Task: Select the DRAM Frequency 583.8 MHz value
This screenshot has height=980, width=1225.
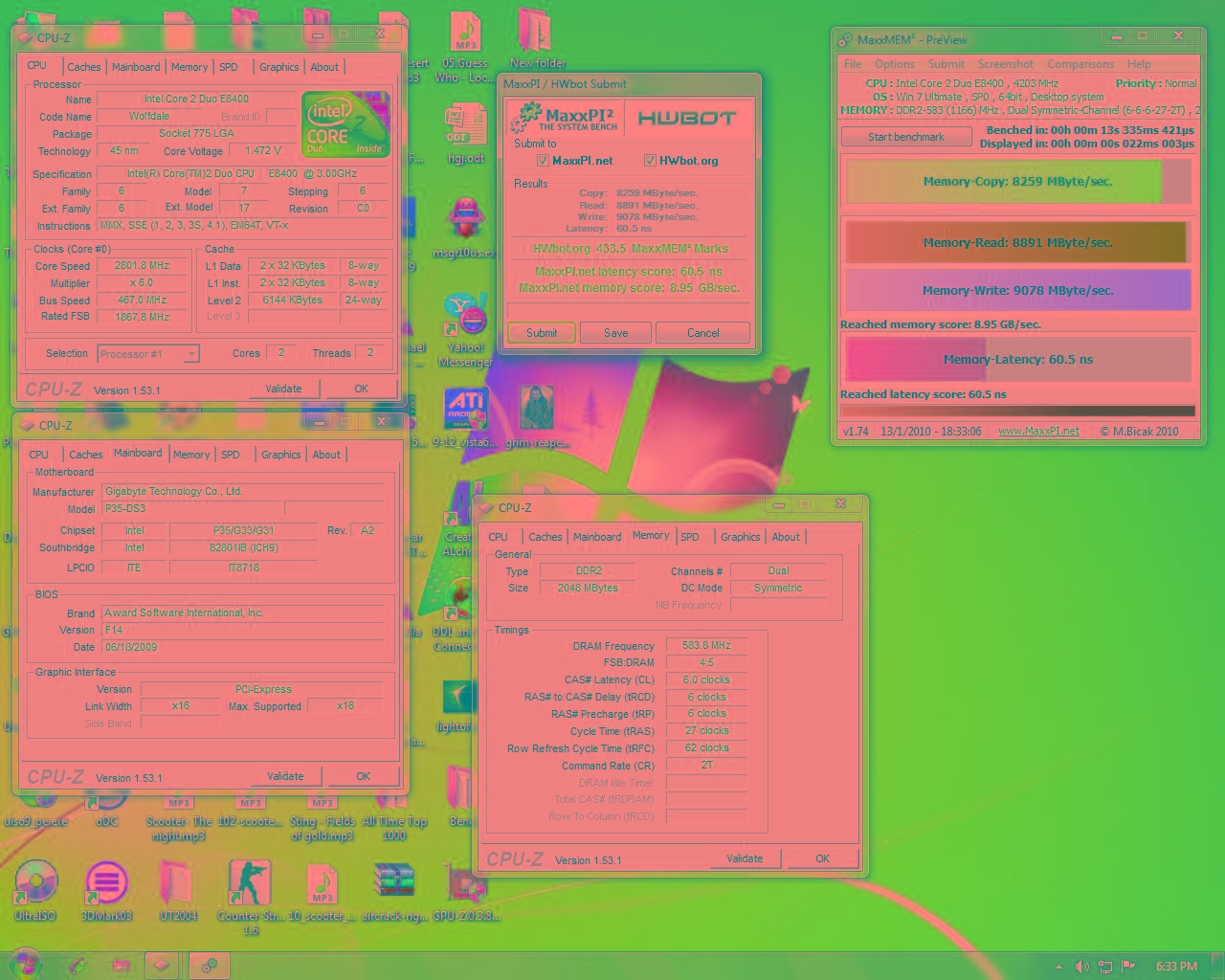Action: pos(706,646)
